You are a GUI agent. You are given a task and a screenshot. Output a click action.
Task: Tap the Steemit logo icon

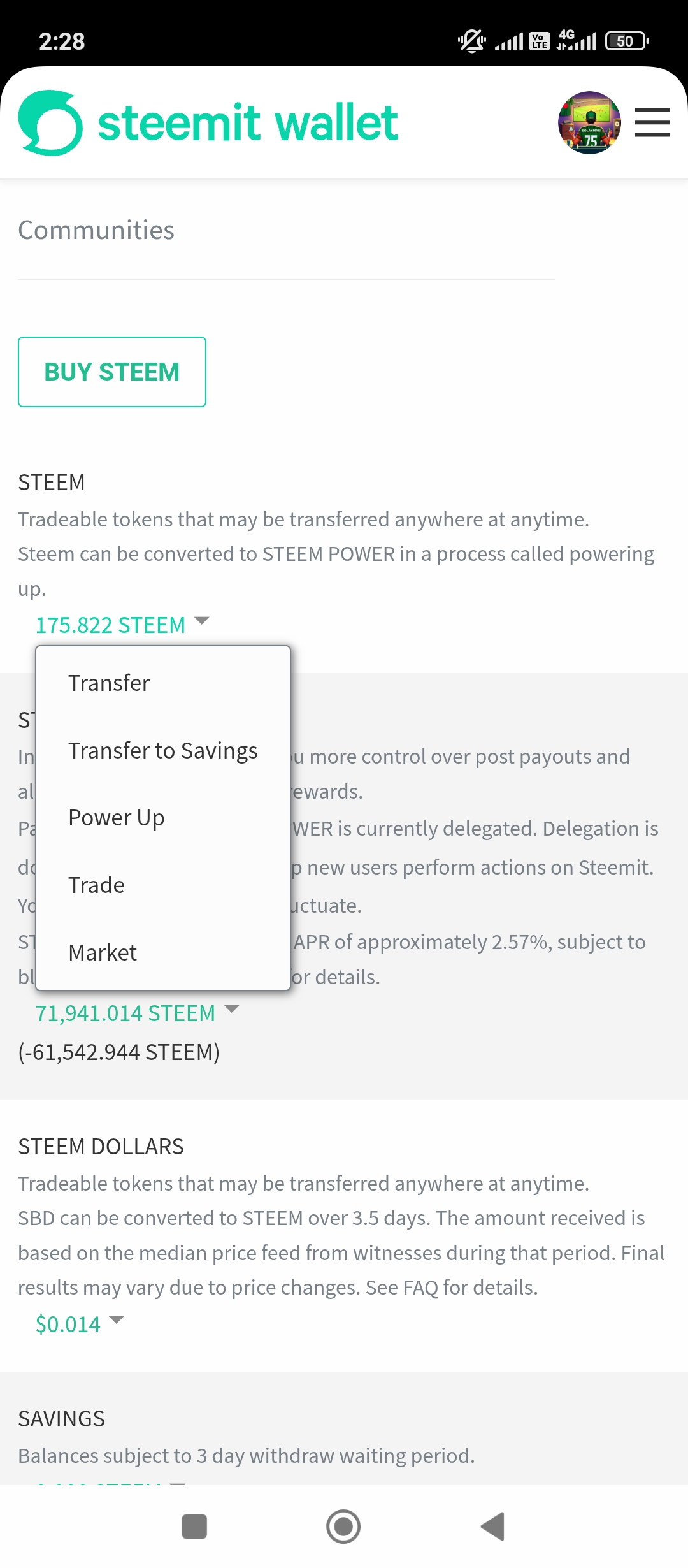coord(51,123)
